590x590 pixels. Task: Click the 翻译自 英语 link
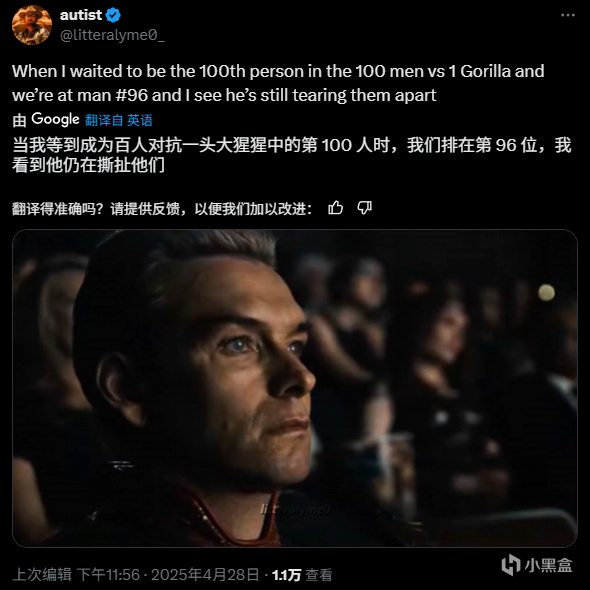coord(119,120)
